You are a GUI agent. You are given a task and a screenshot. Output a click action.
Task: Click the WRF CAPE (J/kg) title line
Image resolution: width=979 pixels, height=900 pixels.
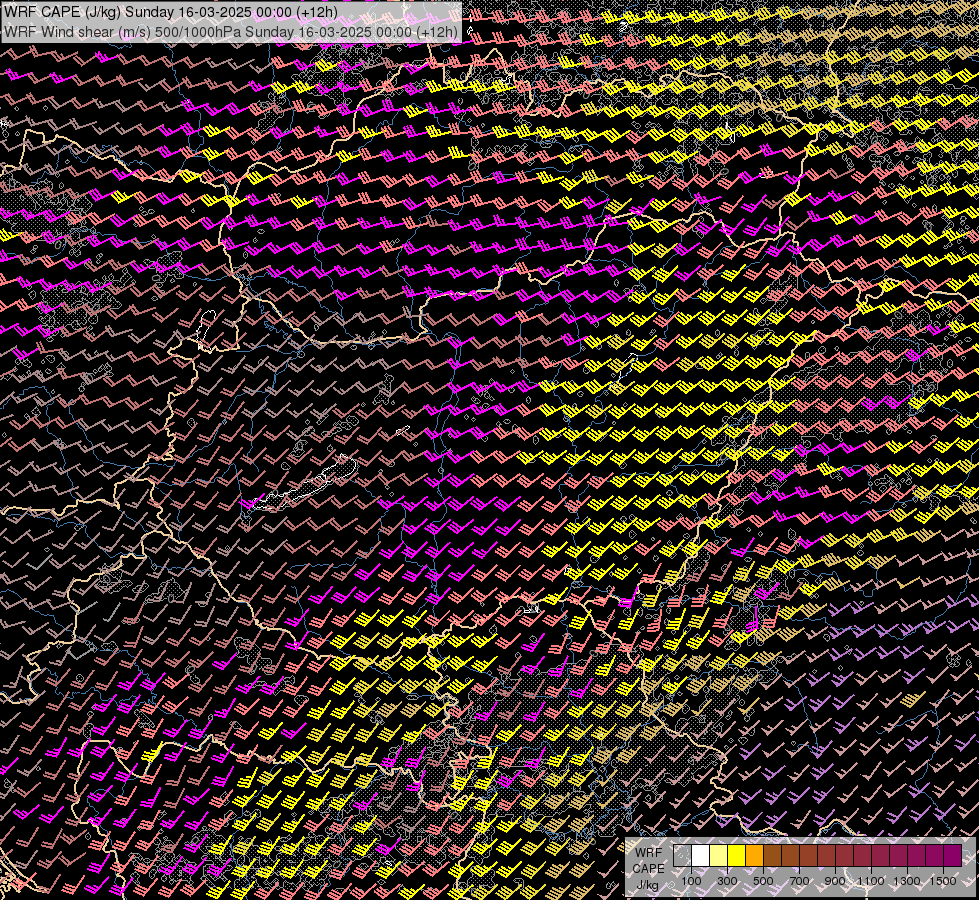171,12
